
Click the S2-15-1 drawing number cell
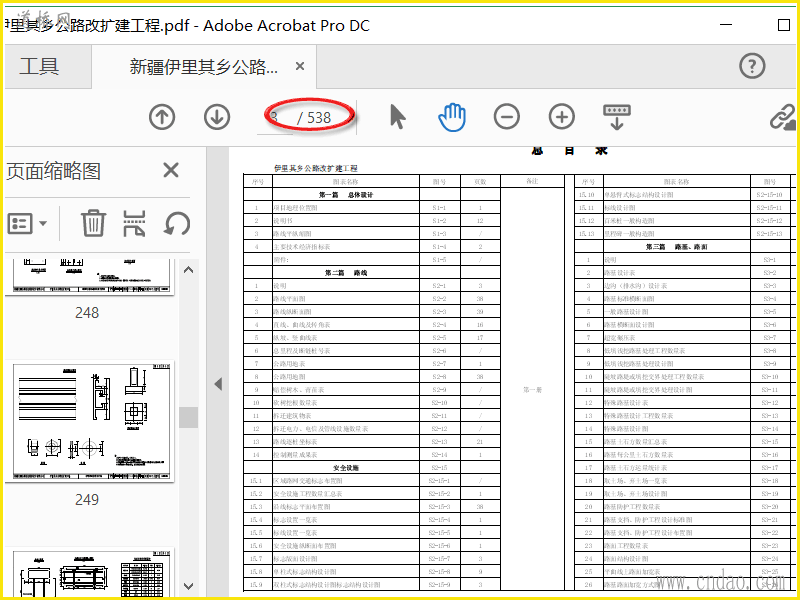[x=439, y=481]
